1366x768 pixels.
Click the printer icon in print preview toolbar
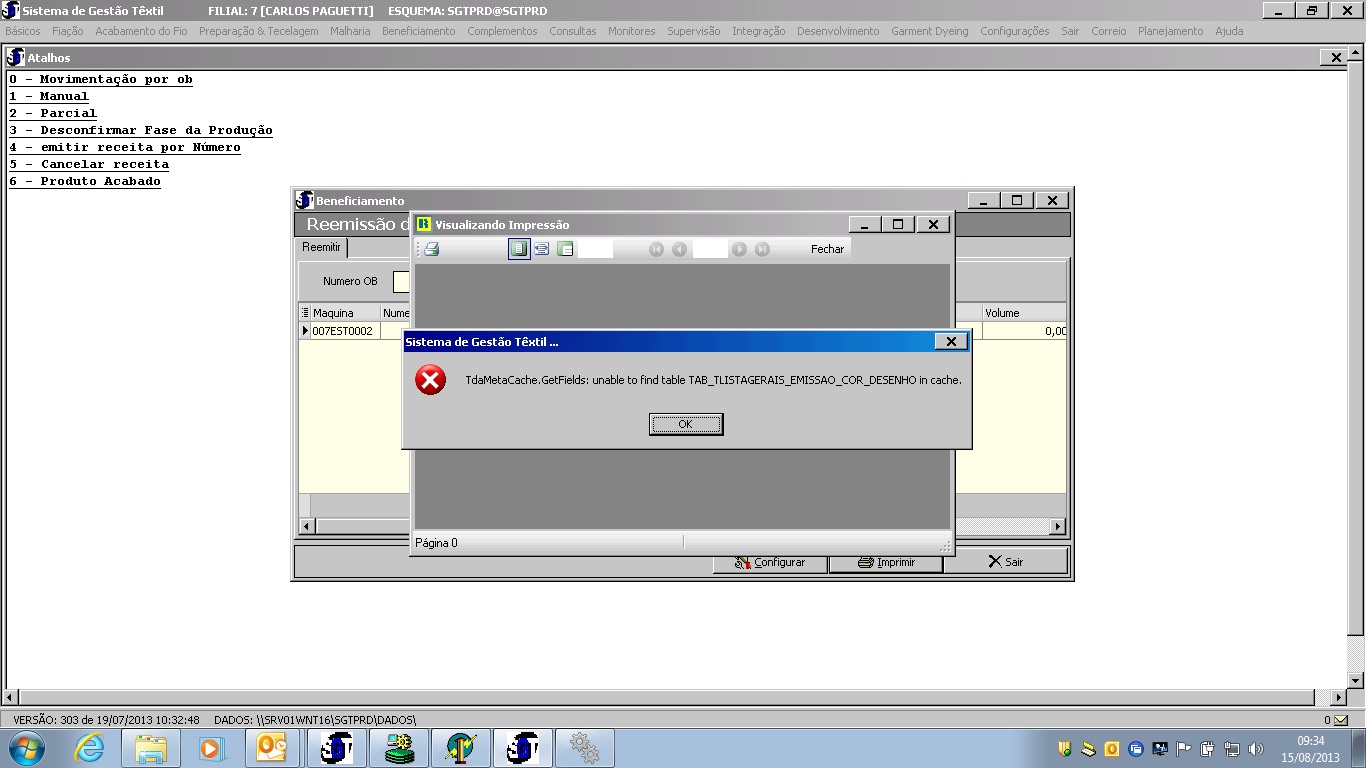point(432,249)
